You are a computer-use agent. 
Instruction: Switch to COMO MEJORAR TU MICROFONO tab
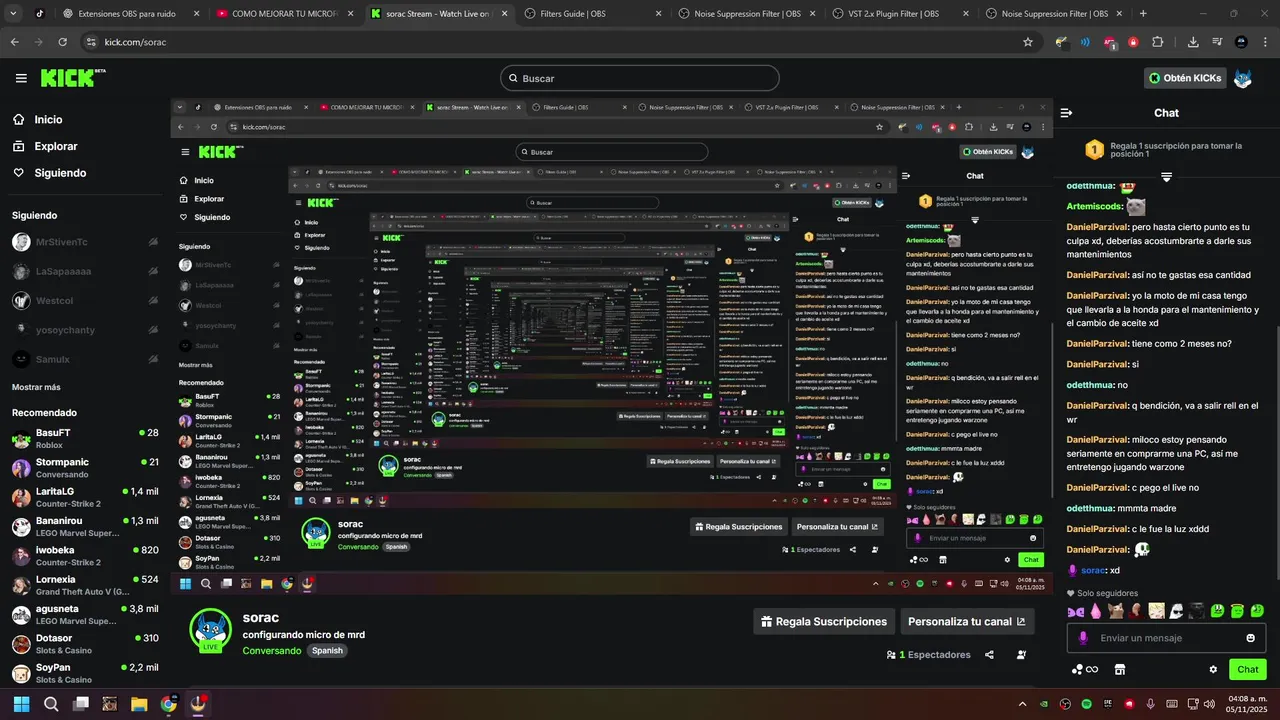pos(285,14)
